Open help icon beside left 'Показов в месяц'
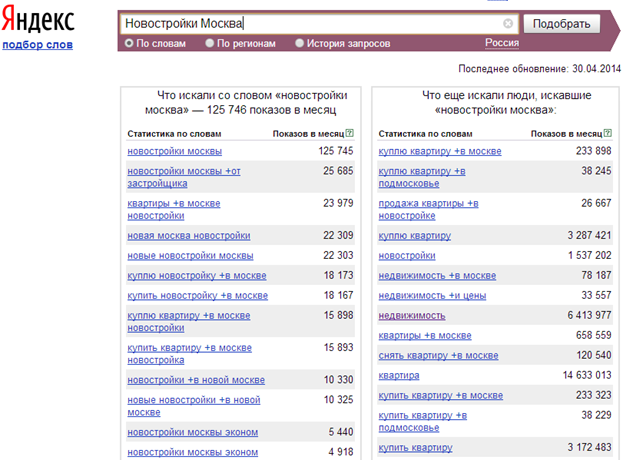The image size is (623, 460). (349, 133)
